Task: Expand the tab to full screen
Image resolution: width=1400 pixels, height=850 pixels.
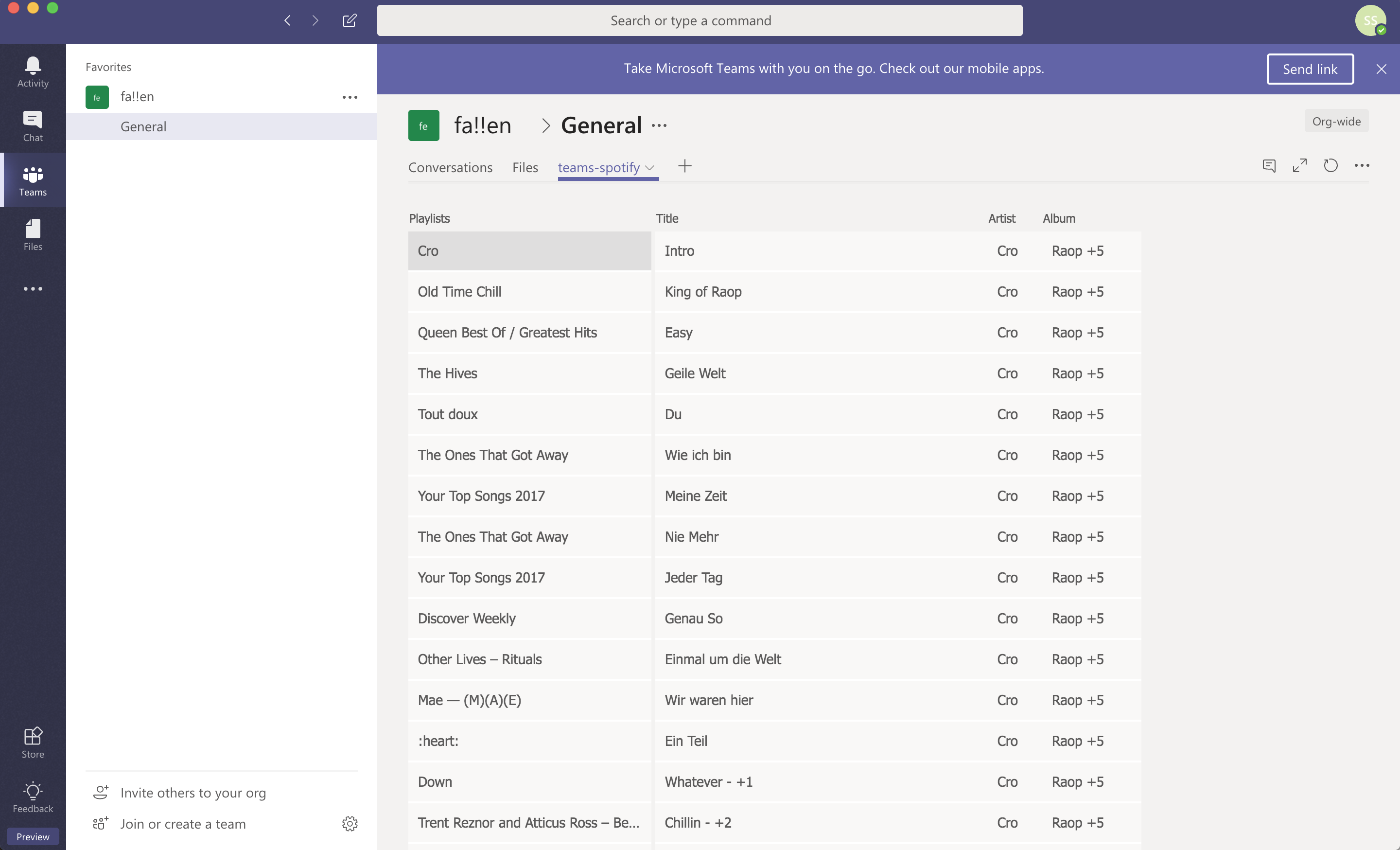Action: [x=1299, y=166]
